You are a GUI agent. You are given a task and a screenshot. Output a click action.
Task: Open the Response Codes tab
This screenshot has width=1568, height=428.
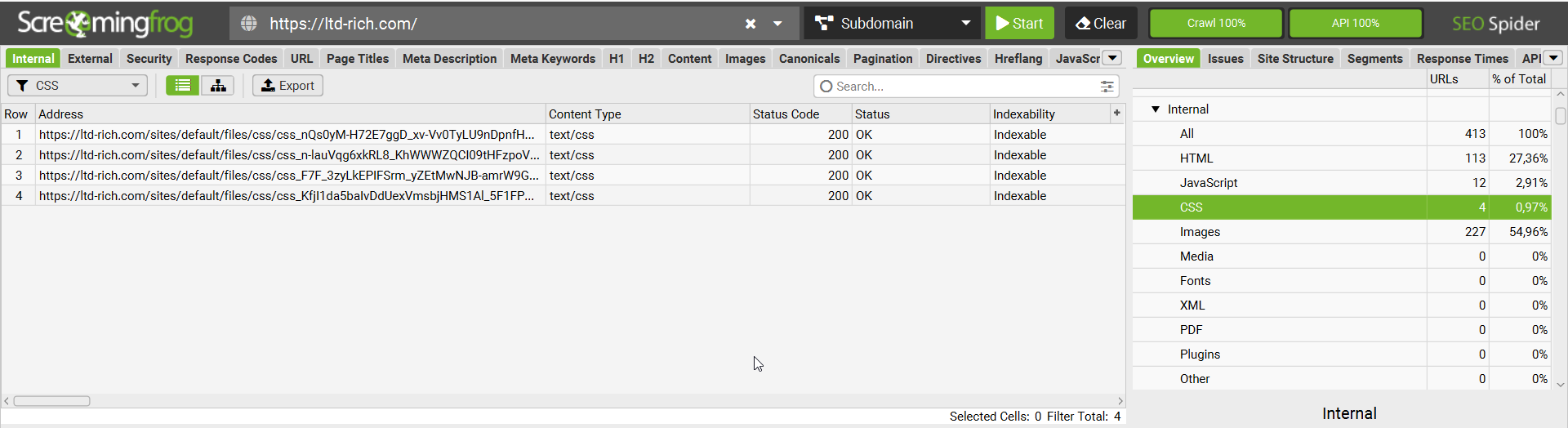[x=231, y=58]
